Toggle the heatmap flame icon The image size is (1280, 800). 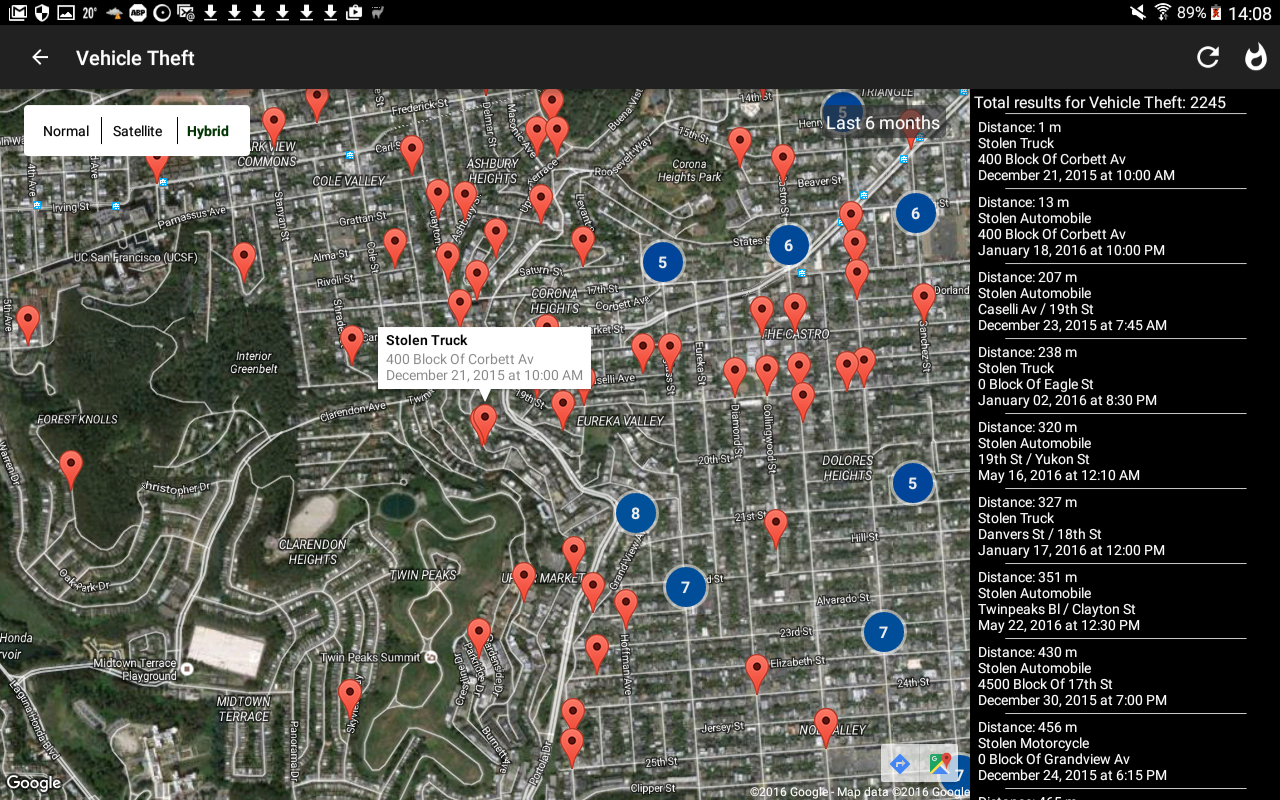click(x=1255, y=58)
